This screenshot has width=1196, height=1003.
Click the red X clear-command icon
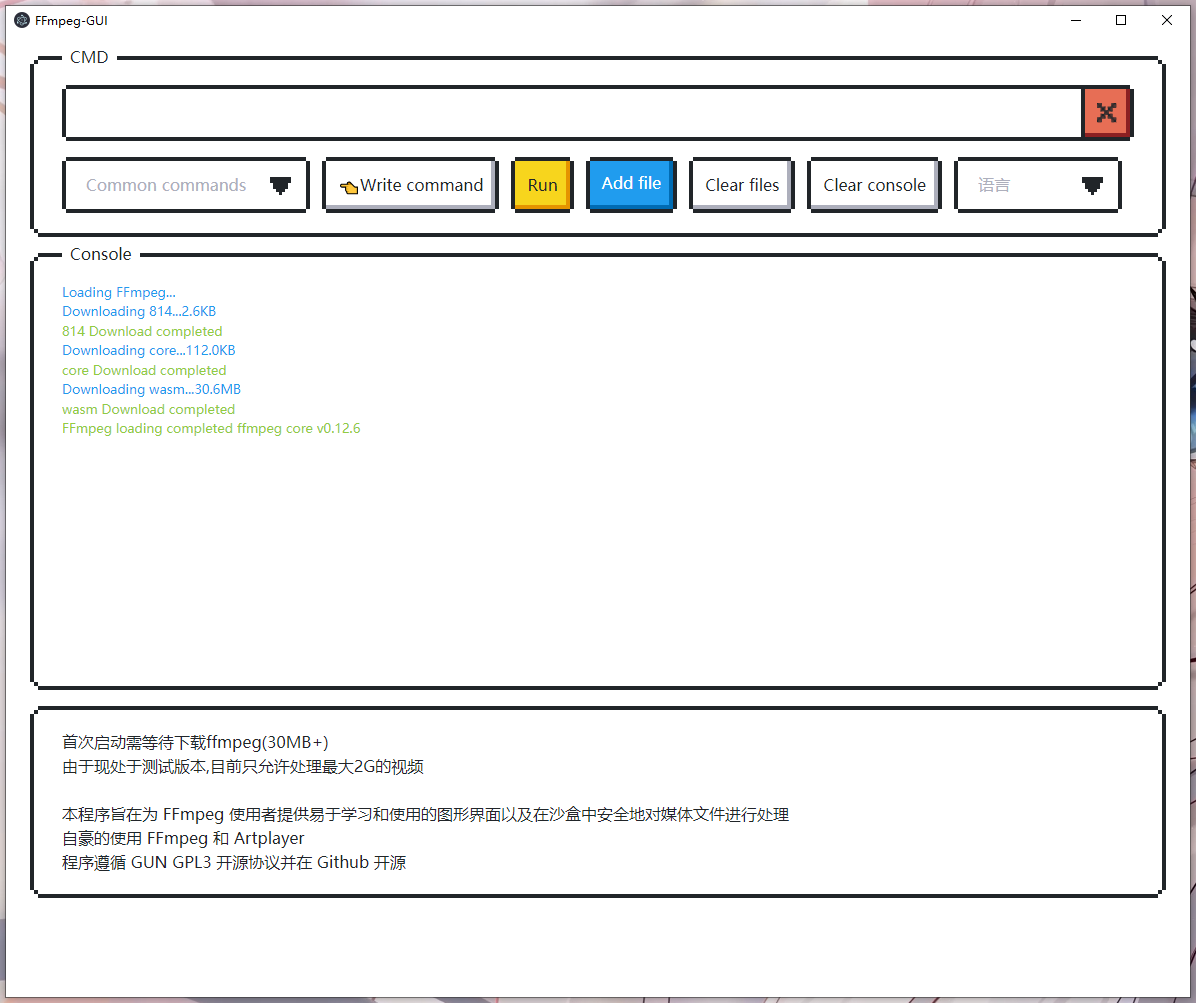(1106, 113)
